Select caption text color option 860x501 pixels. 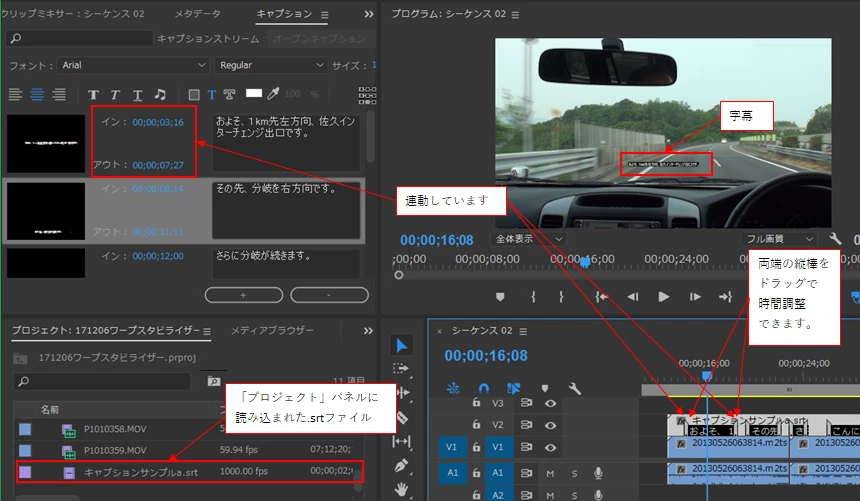coord(212,95)
